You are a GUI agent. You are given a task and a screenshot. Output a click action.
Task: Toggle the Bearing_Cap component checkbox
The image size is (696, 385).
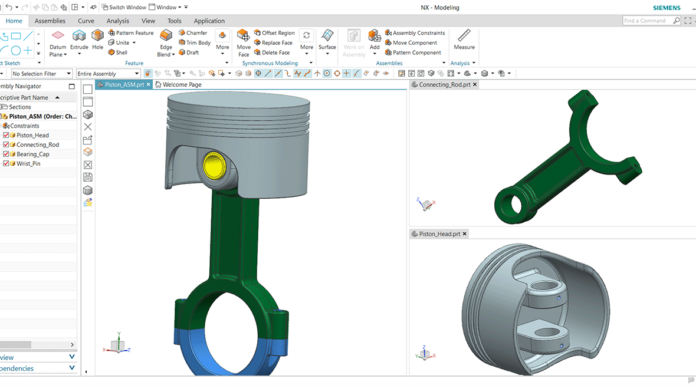(x=6, y=154)
